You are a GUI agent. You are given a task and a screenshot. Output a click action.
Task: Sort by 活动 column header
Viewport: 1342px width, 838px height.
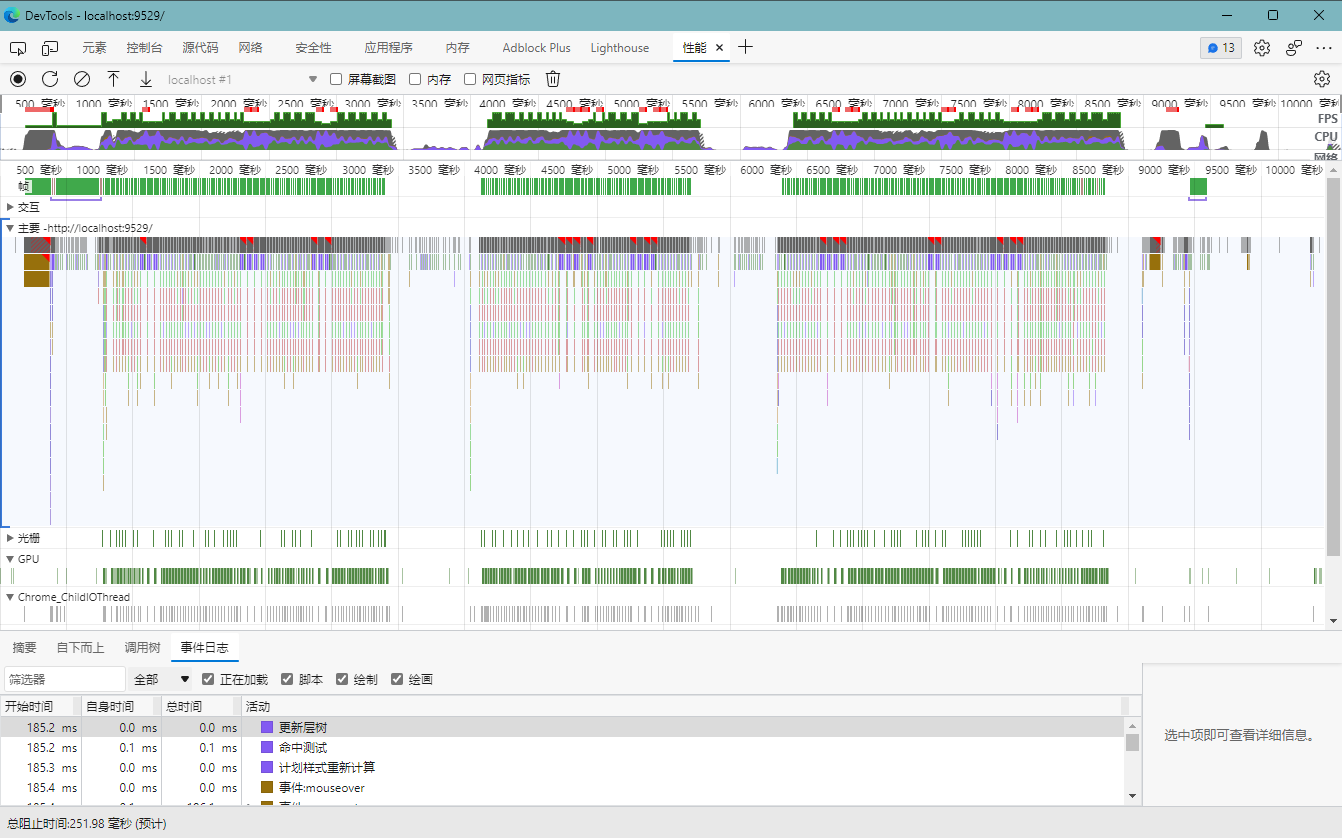pyautogui.click(x=681, y=707)
